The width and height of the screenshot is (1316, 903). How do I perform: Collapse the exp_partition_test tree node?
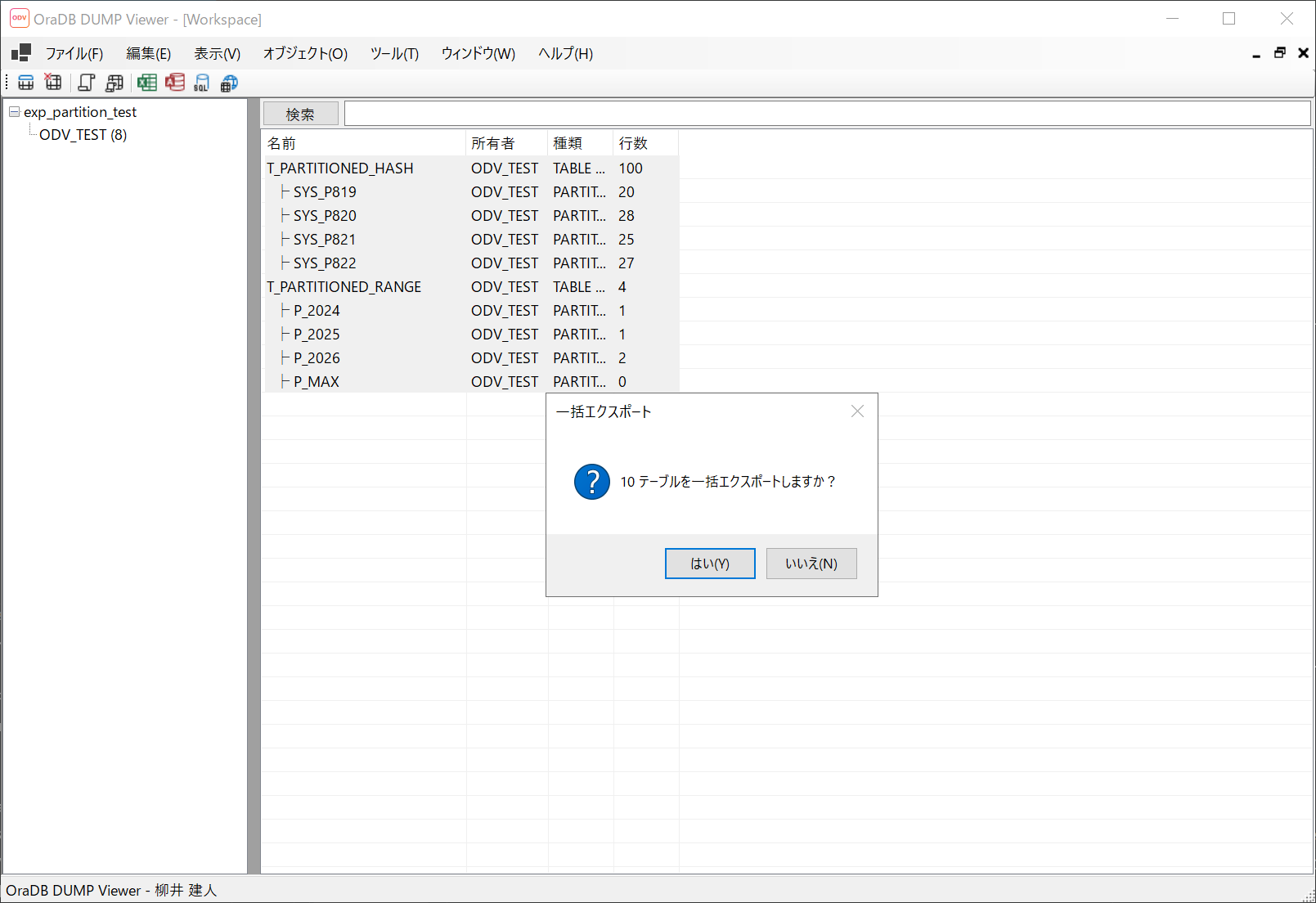13,112
